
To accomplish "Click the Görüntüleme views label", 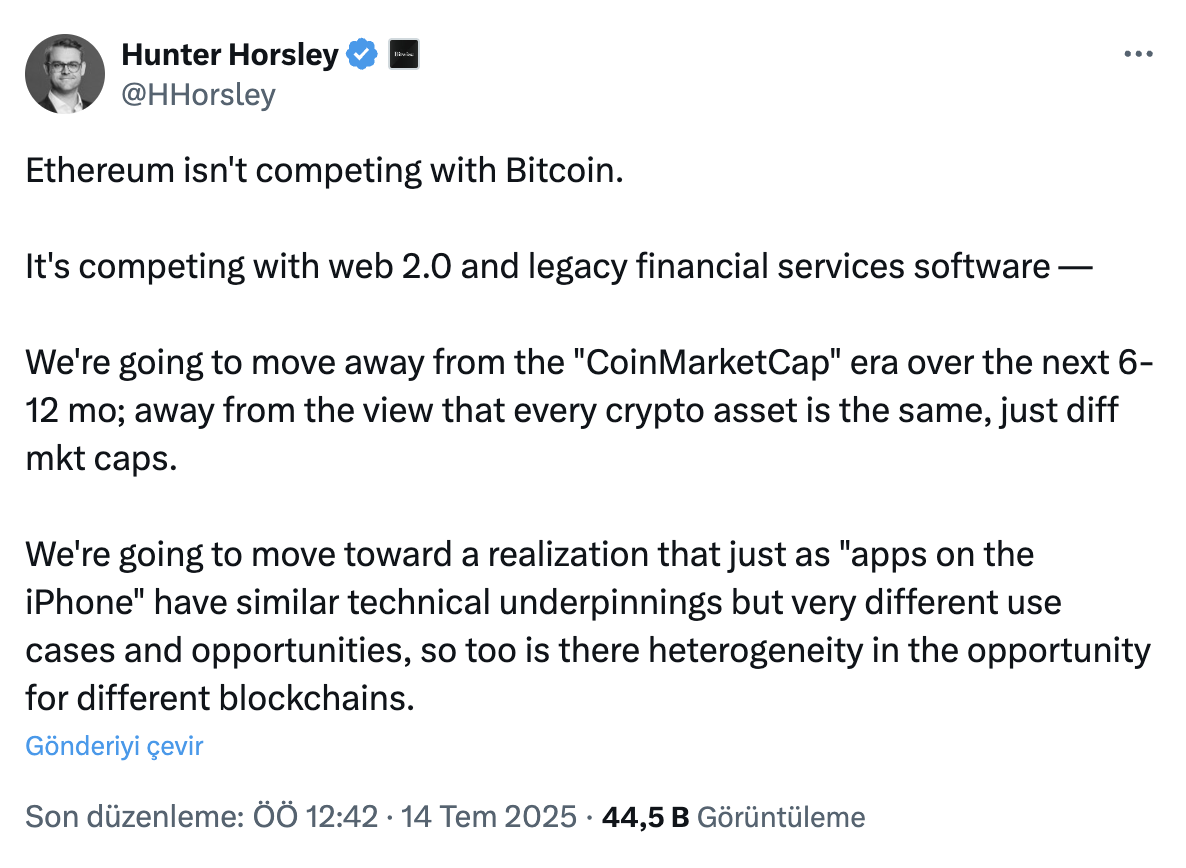I will 781,817.
